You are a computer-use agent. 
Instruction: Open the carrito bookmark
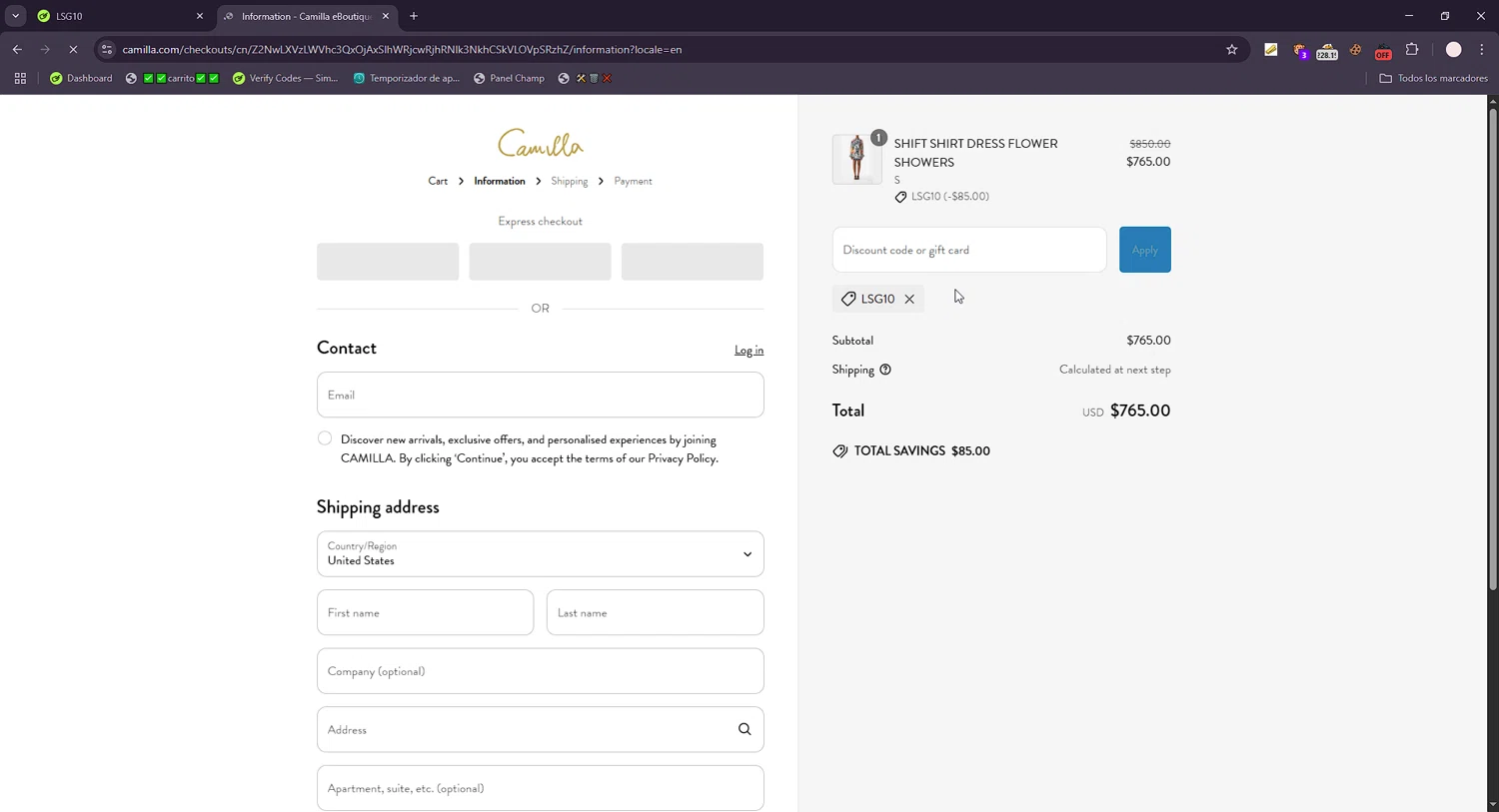[x=172, y=78]
